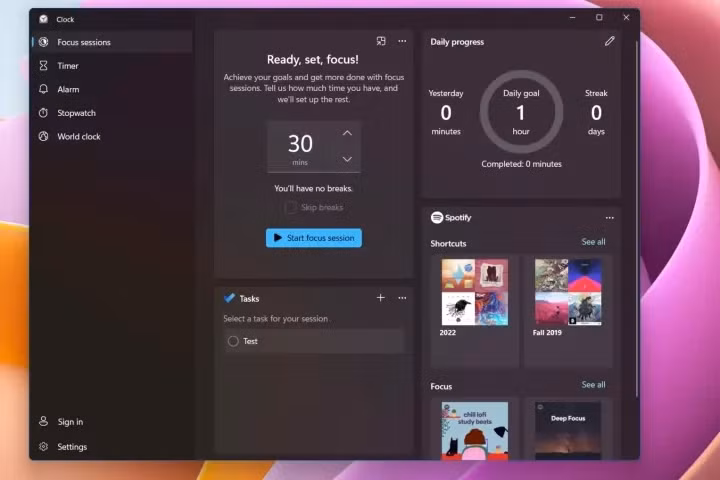Screen dimensions: 720x480
Task: Click the Yesterday 0 minutes value
Action: 446,113
